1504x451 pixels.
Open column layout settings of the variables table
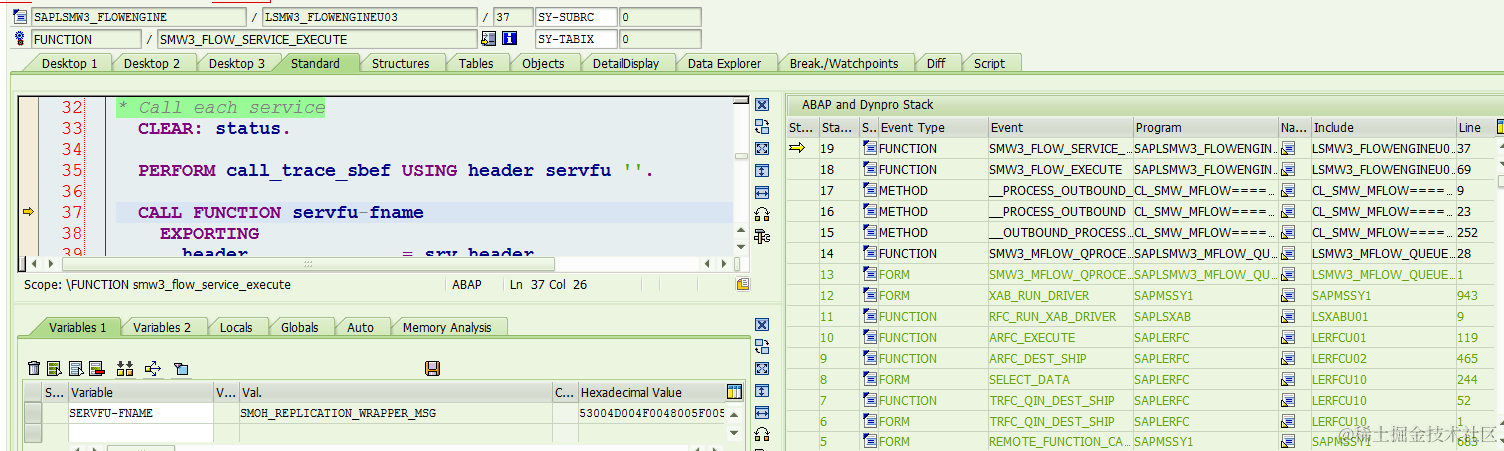coord(735,392)
